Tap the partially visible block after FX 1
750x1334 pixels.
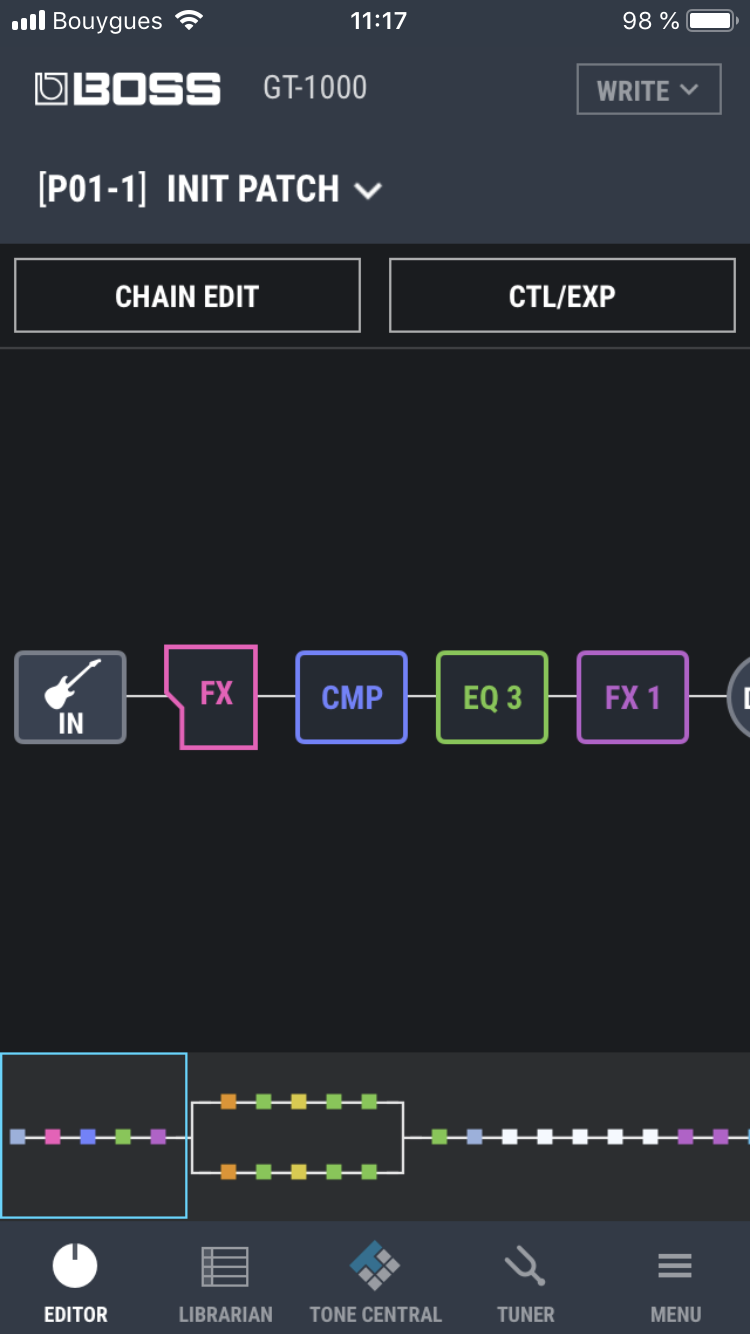coord(741,697)
